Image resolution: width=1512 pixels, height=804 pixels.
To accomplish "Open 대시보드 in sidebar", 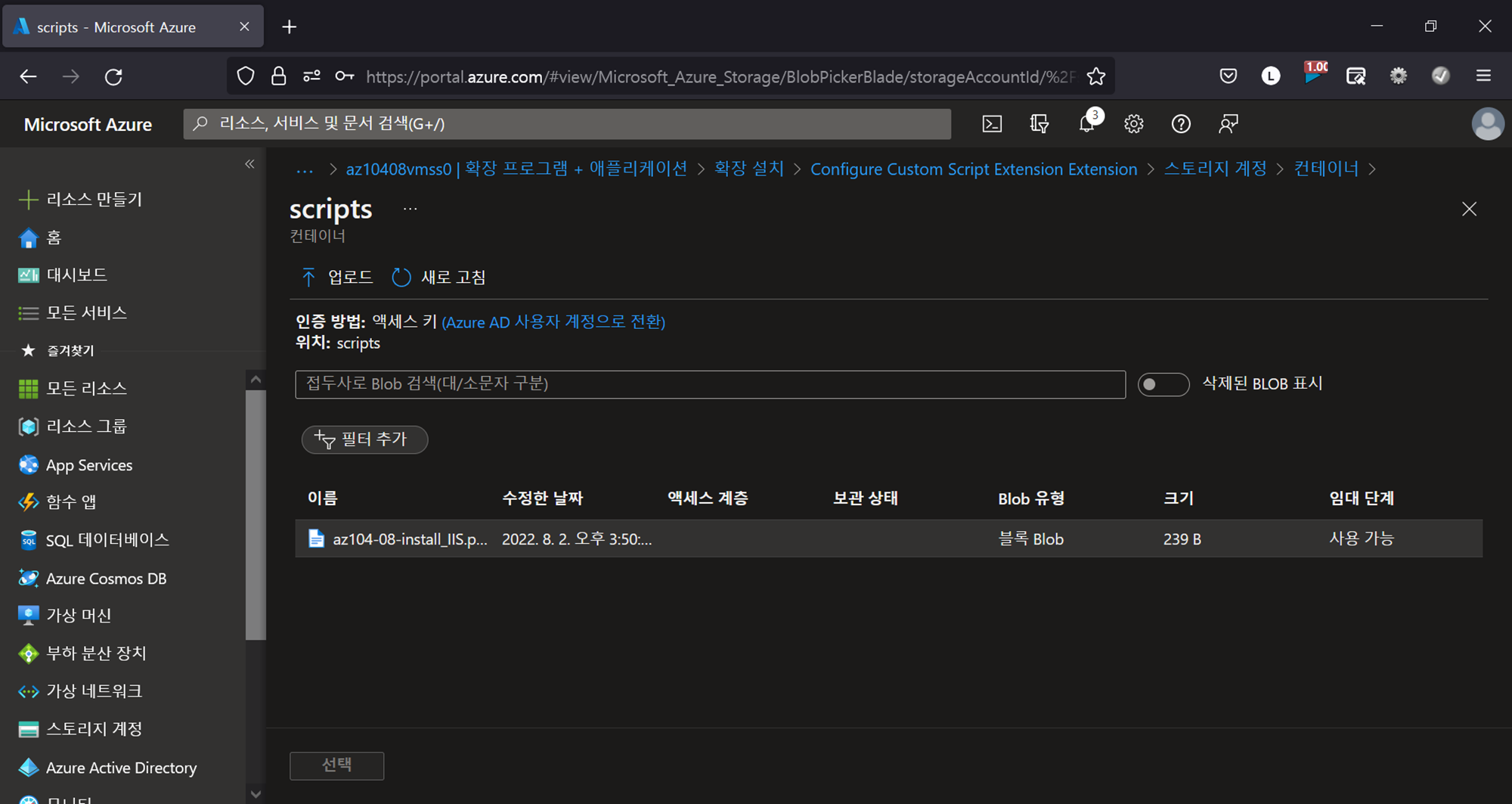I will point(63,275).
